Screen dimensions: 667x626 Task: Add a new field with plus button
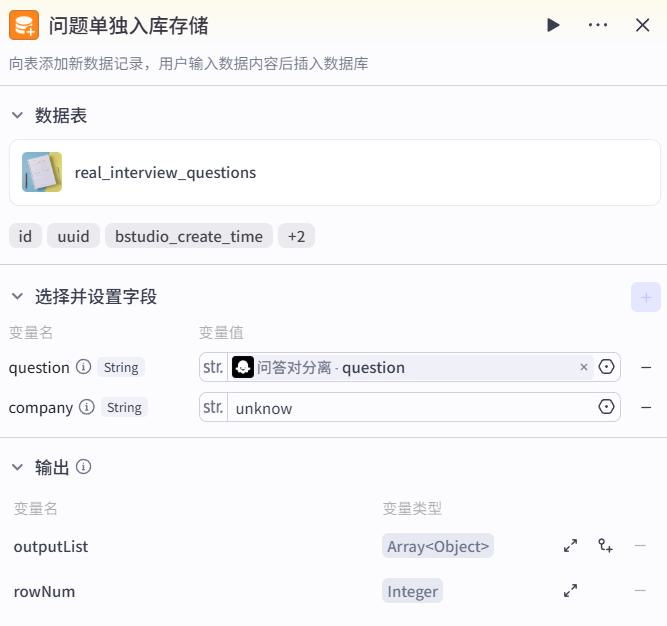tap(646, 297)
